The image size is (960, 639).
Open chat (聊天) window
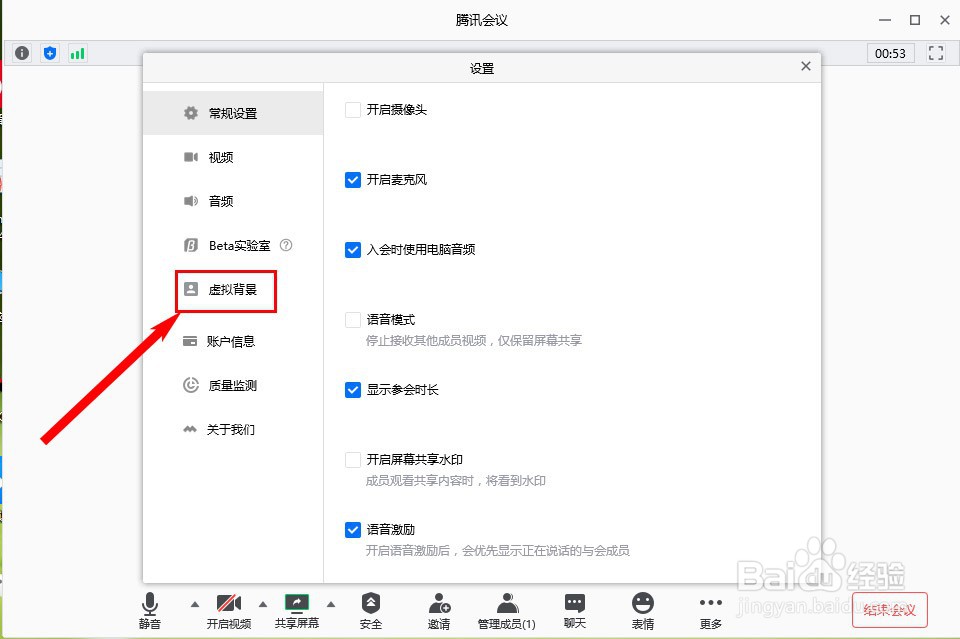coord(575,610)
